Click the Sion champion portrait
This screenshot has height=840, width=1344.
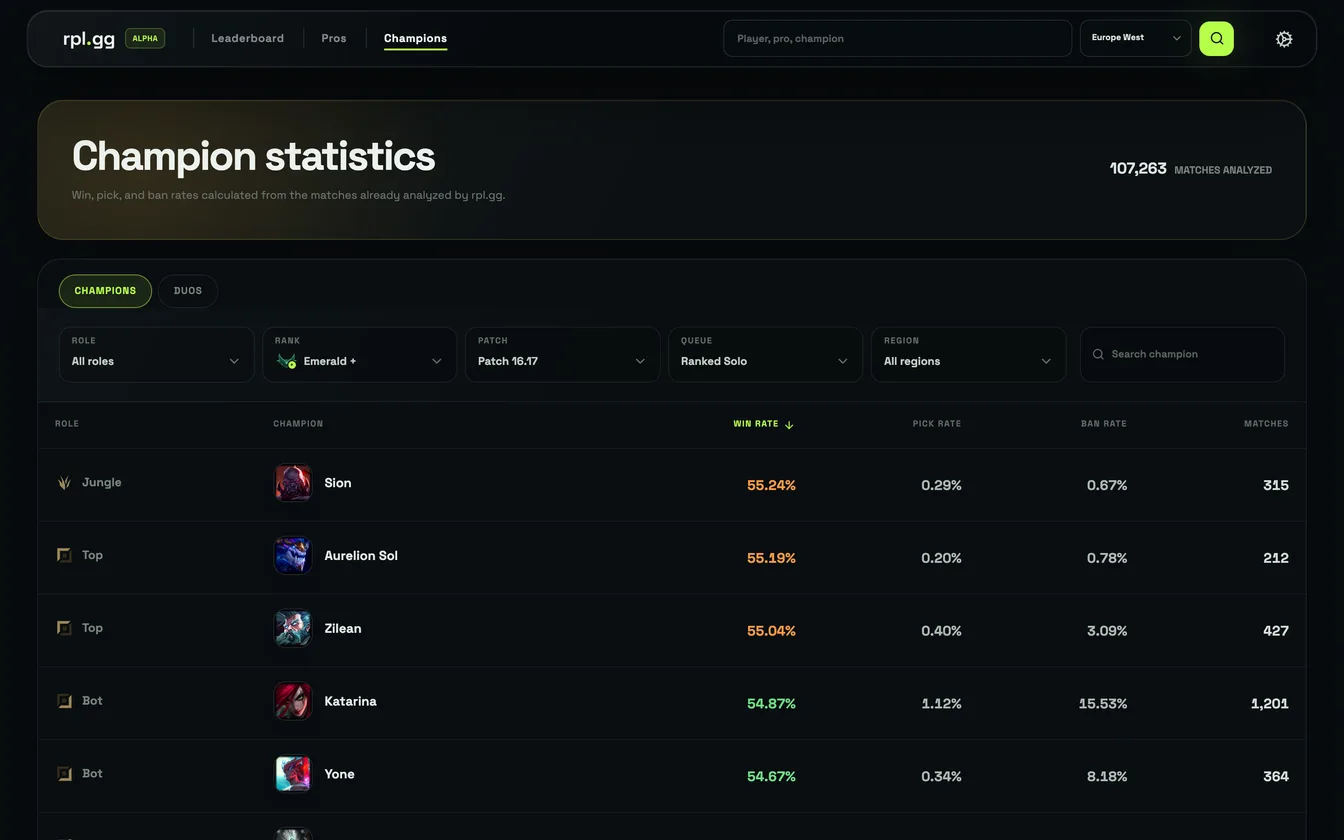[x=293, y=483]
